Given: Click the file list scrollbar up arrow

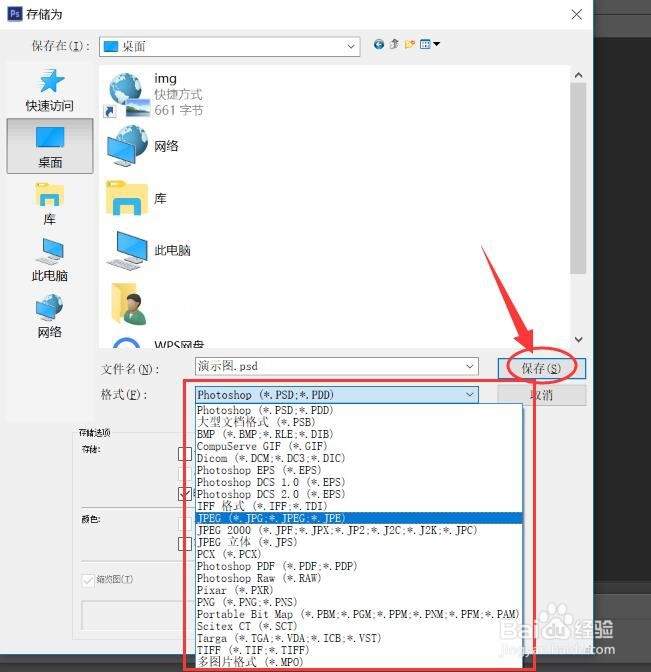Looking at the screenshot, I should [x=579, y=75].
